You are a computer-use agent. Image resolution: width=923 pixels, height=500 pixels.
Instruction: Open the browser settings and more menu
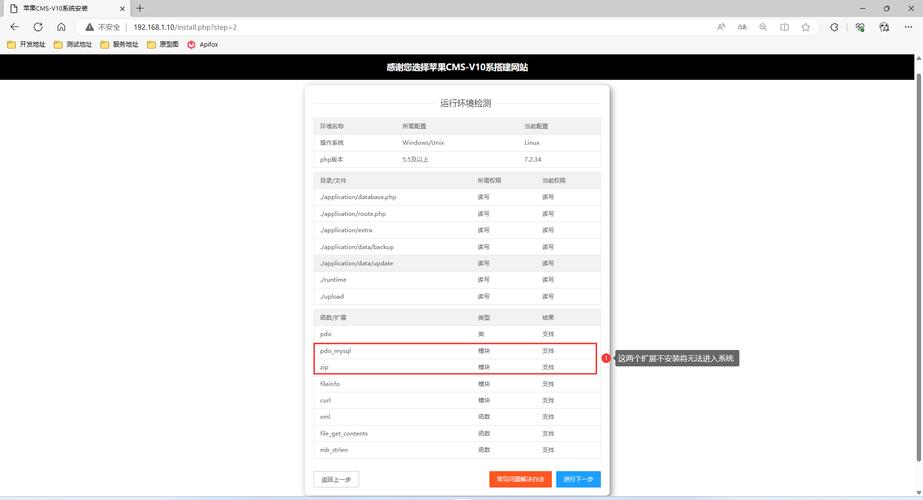tap(908, 27)
